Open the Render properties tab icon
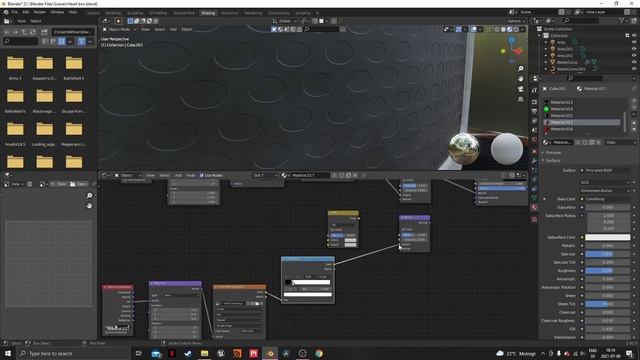This screenshot has height=360, width=640. 534,102
